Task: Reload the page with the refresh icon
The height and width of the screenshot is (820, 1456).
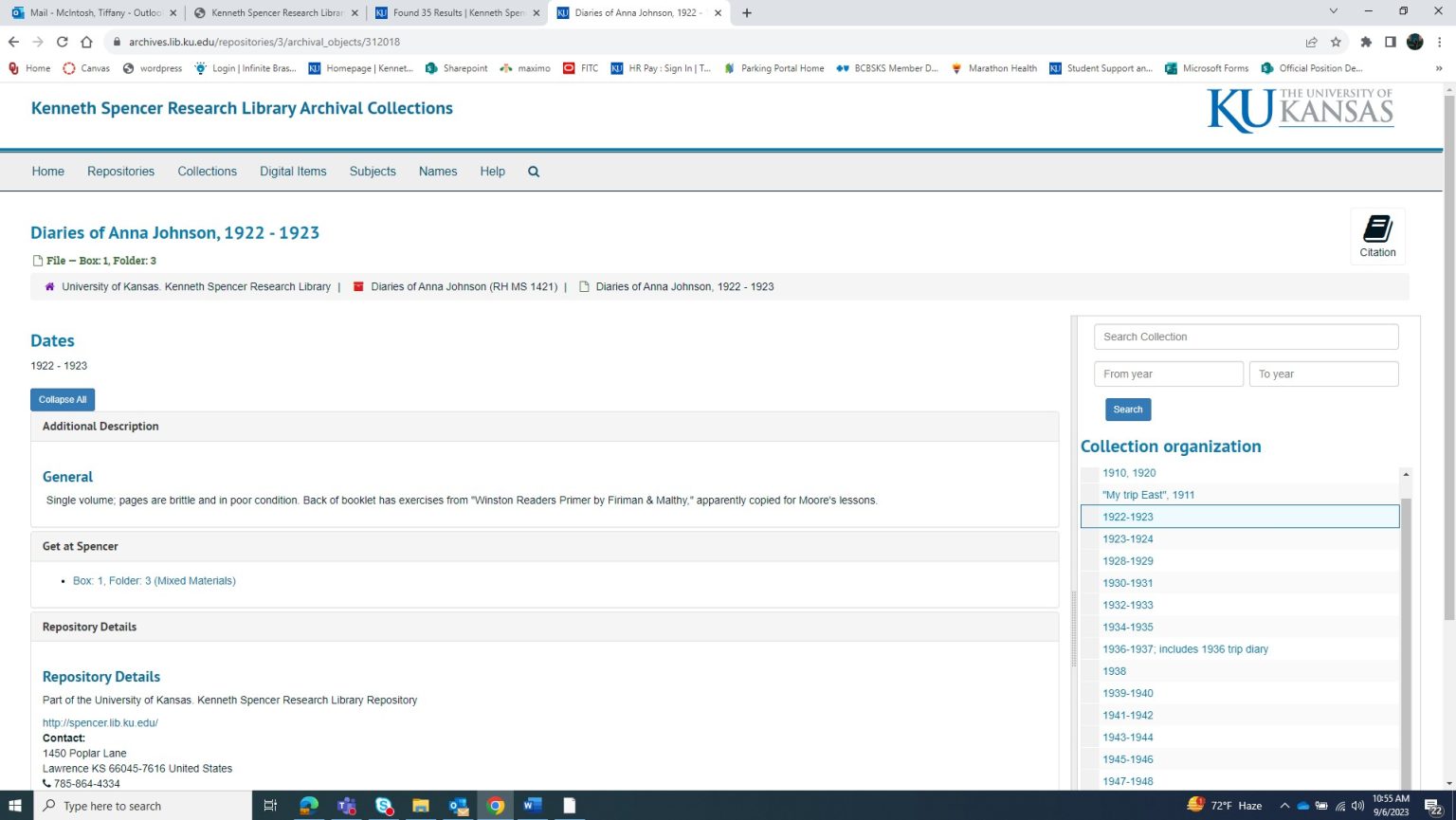Action: click(62, 42)
